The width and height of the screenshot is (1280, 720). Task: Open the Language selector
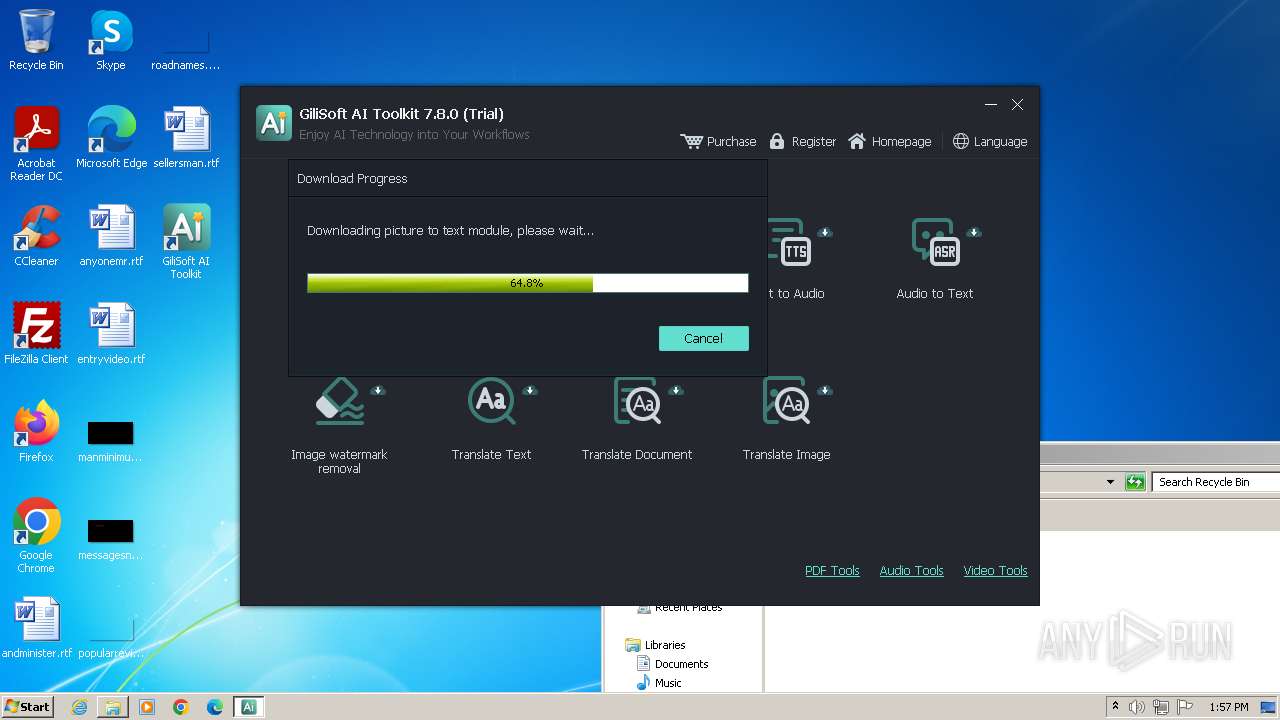(989, 142)
